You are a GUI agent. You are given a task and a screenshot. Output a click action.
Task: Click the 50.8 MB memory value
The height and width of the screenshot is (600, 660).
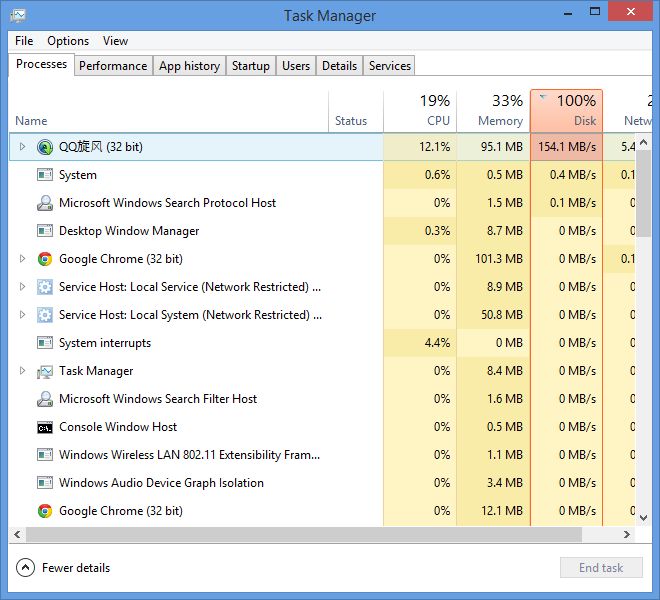(x=502, y=315)
